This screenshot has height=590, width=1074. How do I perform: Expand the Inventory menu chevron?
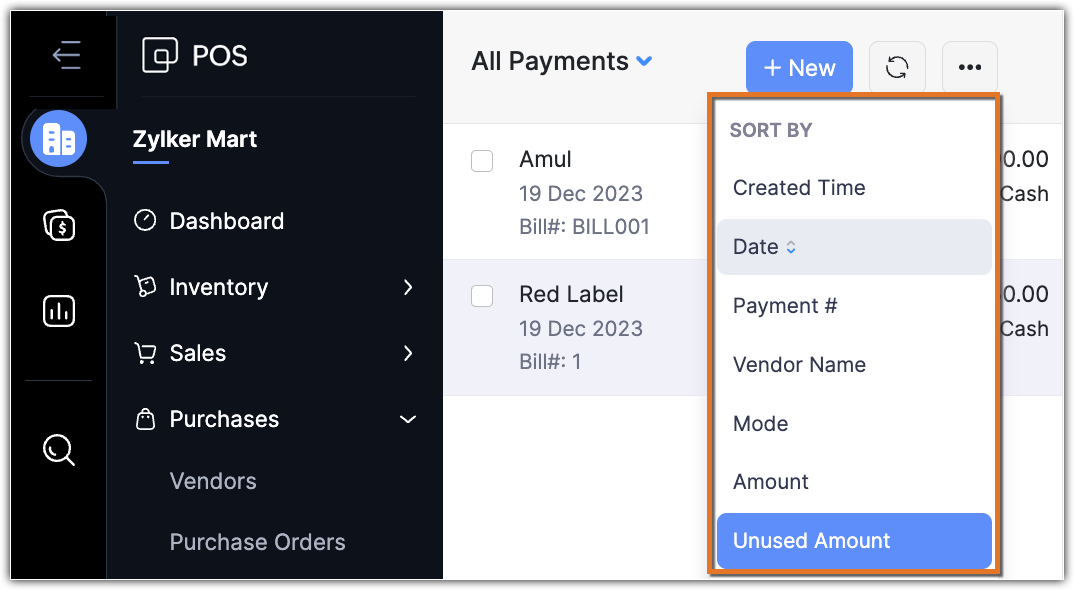tap(407, 288)
